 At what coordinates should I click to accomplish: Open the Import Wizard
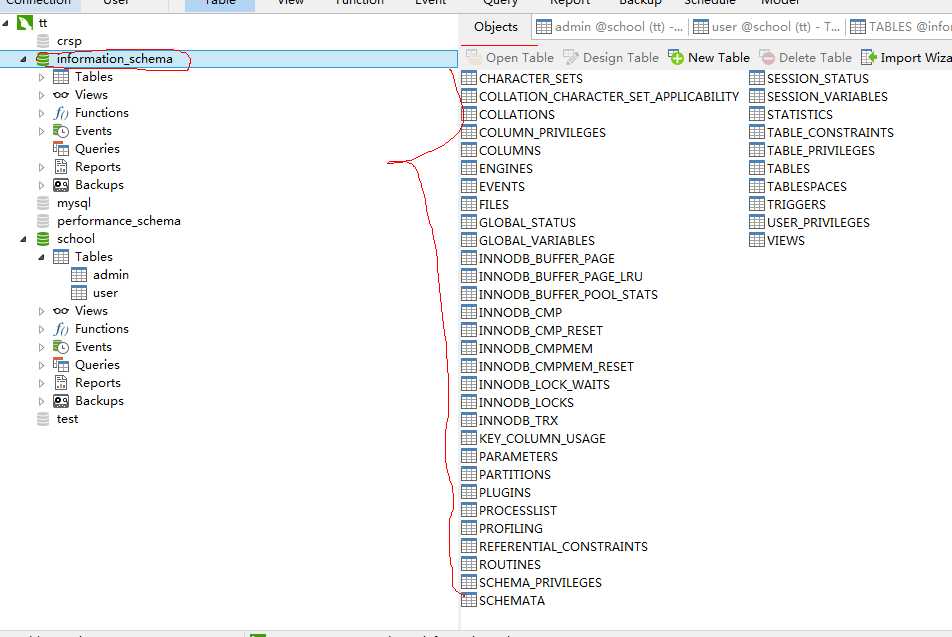click(x=906, y=58)
